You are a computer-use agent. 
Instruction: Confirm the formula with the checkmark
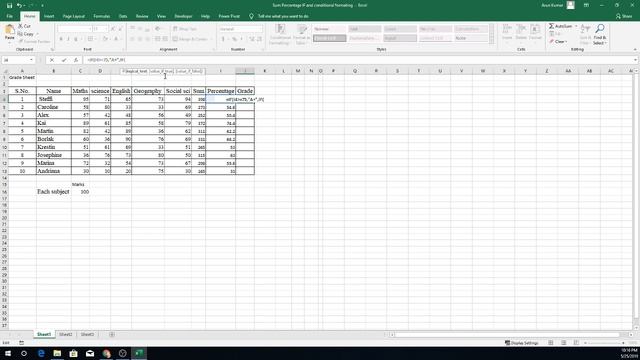64,60
